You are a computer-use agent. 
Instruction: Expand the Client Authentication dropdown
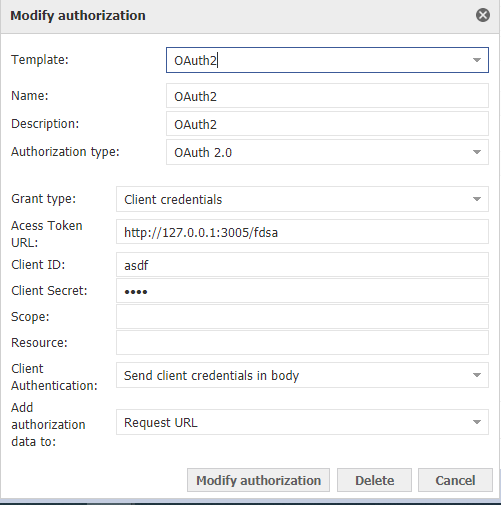[302, 375]
